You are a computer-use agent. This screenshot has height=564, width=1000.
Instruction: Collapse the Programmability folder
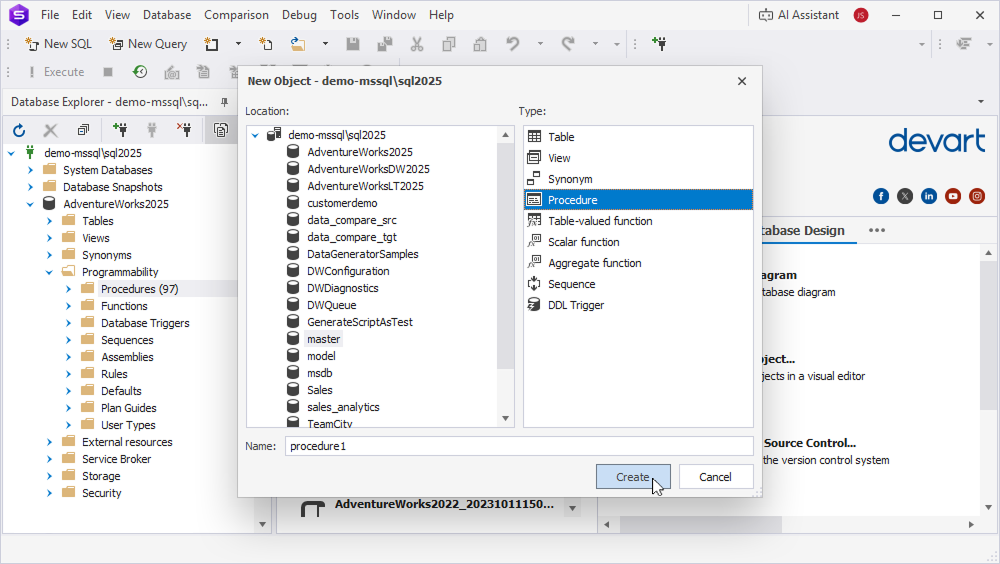[49, 272]
